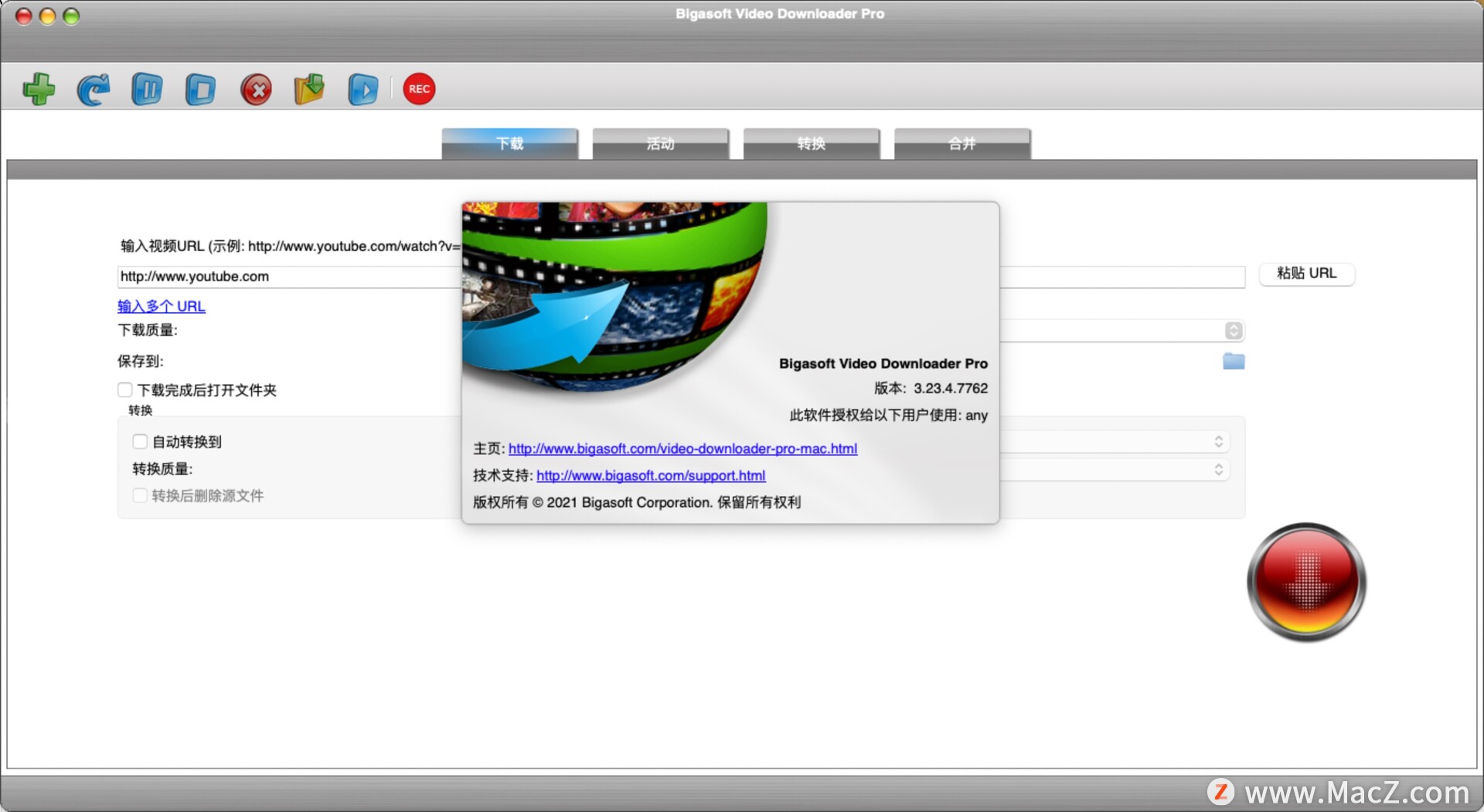Click the video URL input field

[x=290, y=277]
